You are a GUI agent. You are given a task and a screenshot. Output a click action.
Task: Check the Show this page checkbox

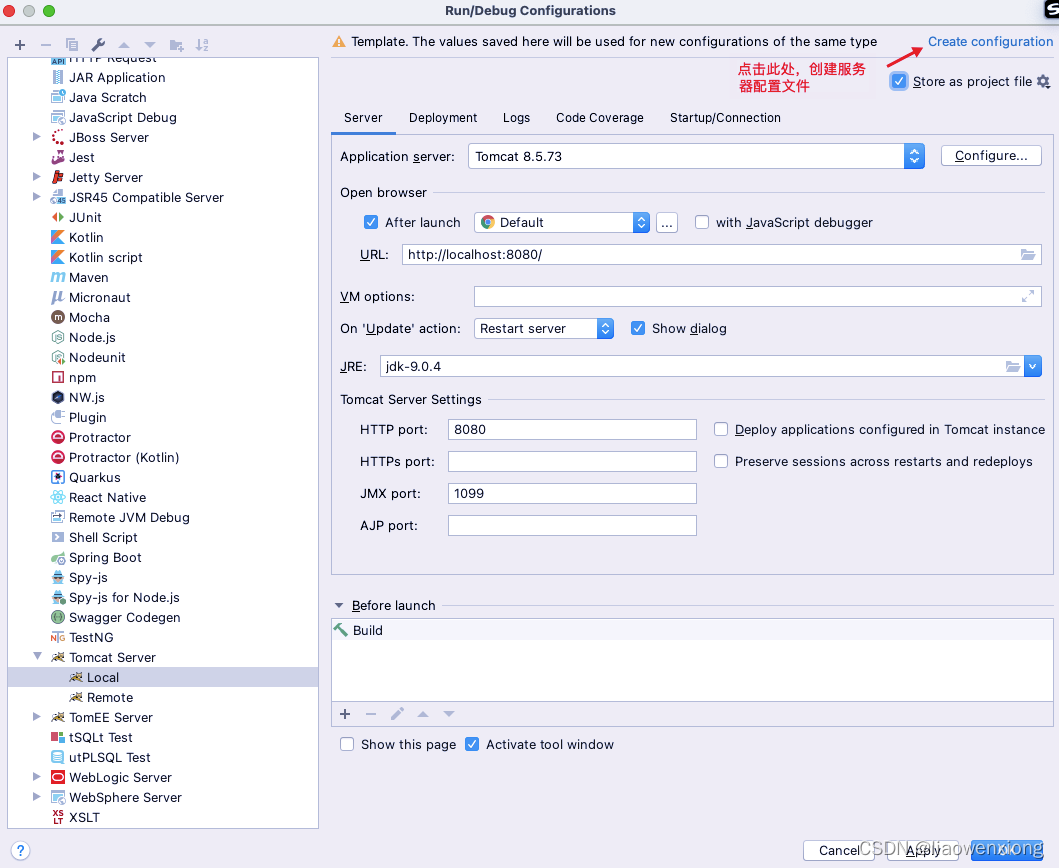tap(347, 744)
